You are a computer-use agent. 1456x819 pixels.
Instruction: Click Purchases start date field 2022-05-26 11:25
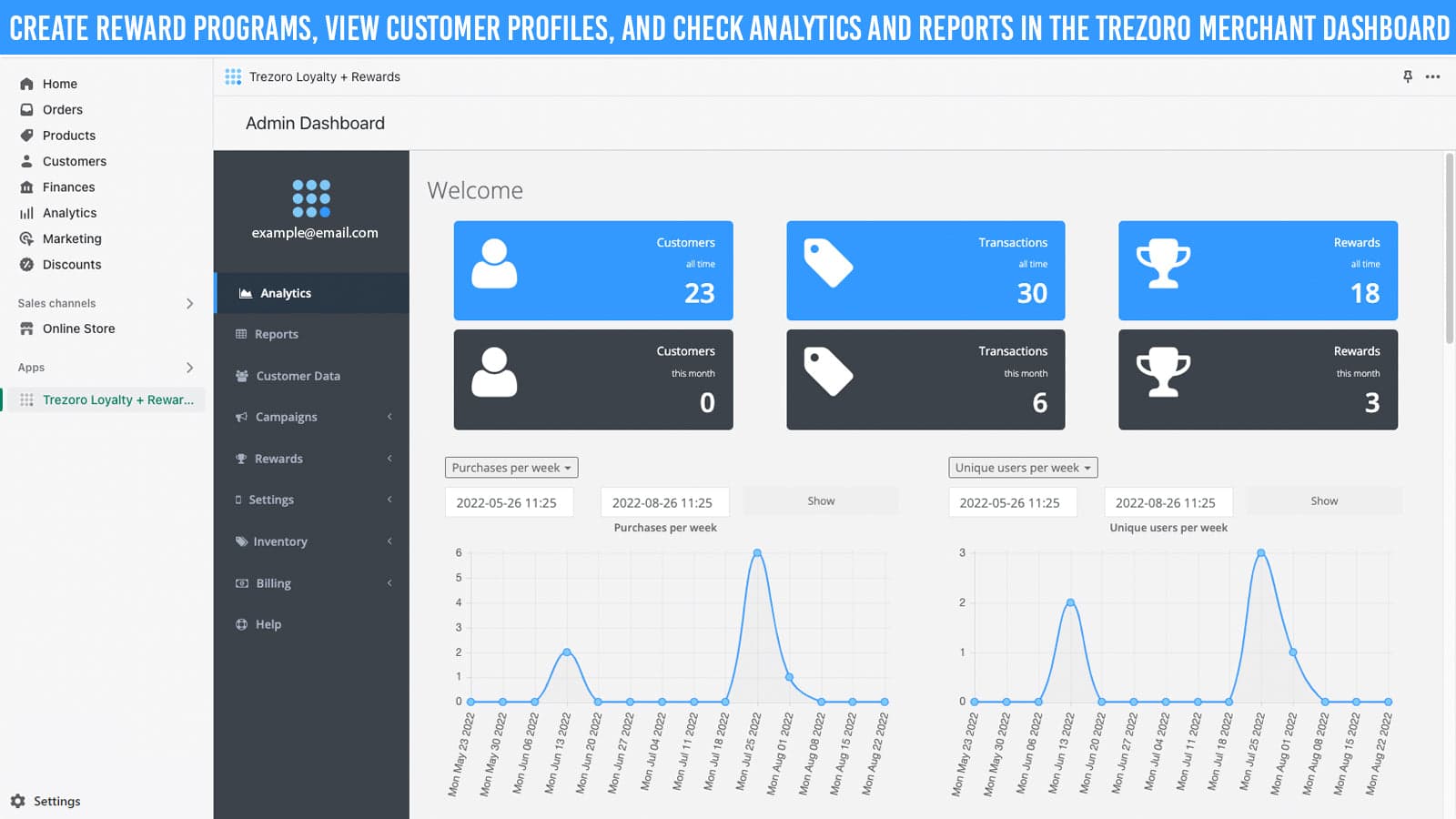click(x=510, y=502)
